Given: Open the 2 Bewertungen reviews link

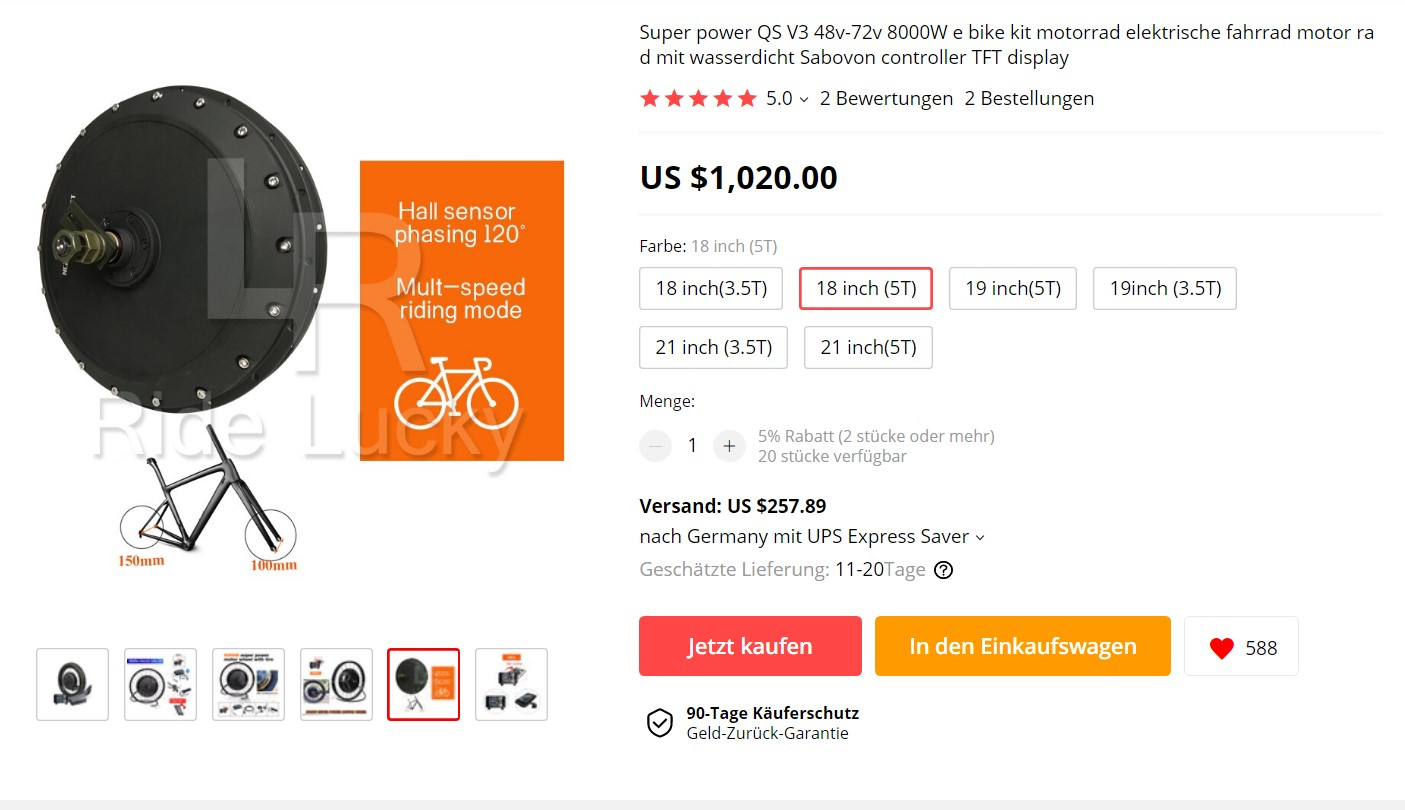Looking at the screenshot, I should point(886,98).
